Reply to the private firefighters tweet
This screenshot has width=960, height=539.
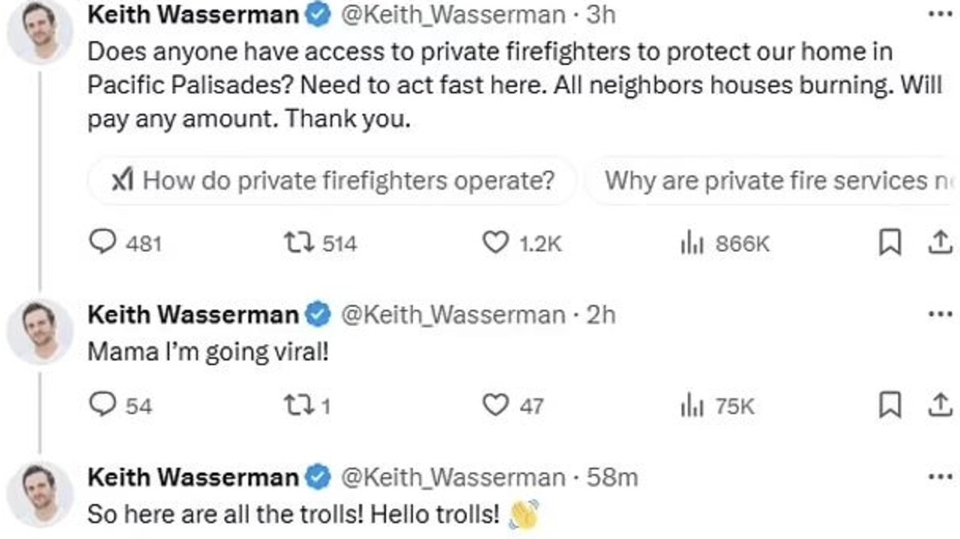tap(104, 243)
